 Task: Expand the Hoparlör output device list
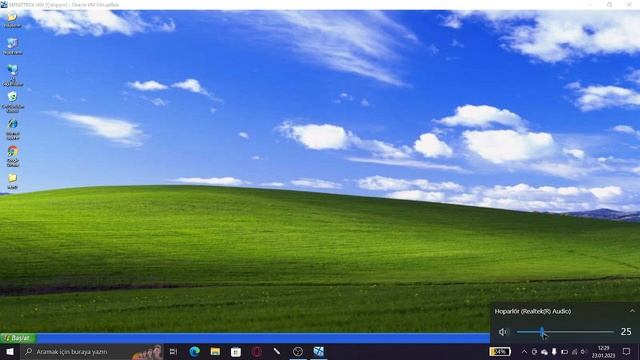click(x=632, y=311)
